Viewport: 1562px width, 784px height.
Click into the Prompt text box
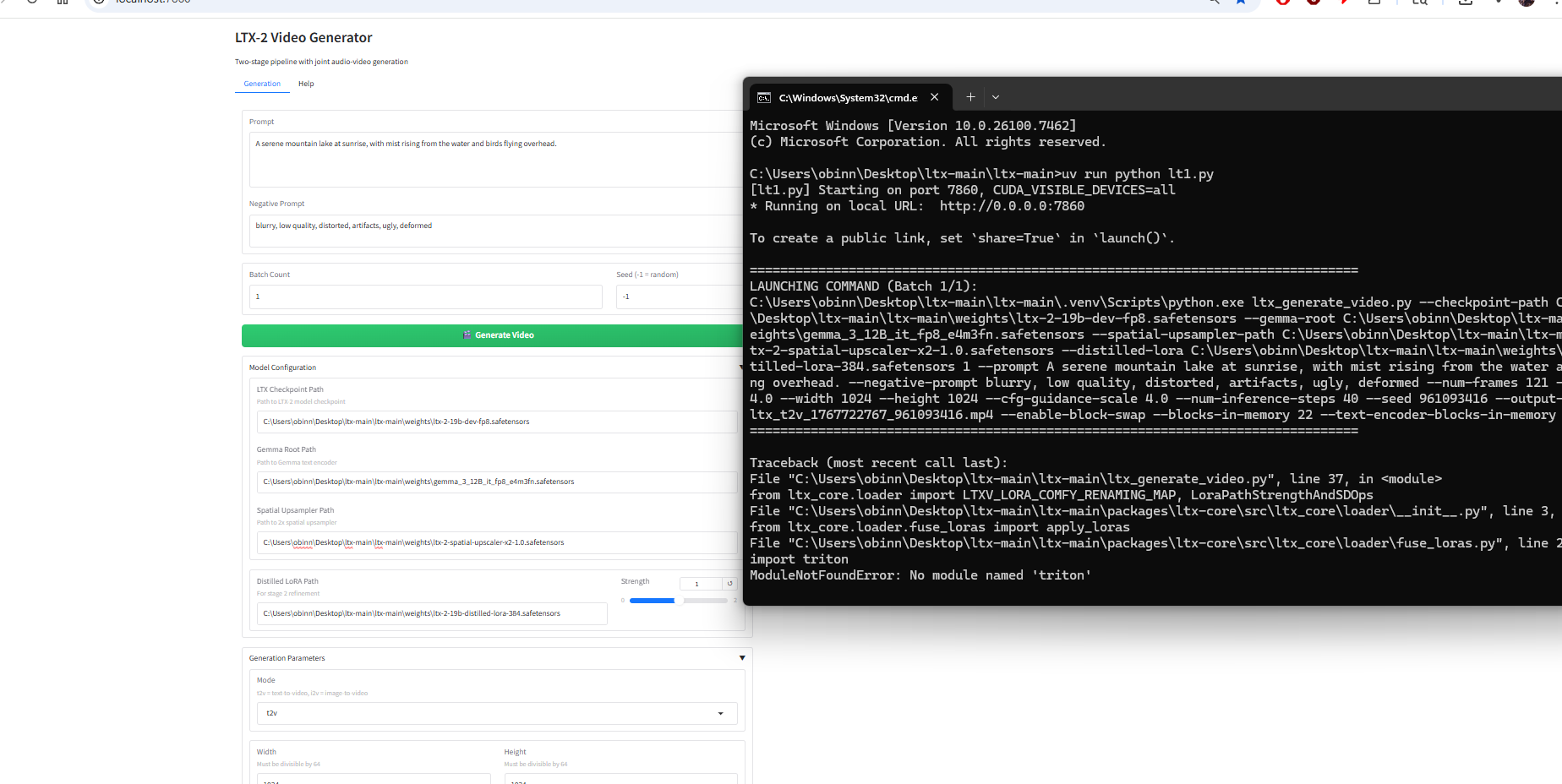(x=497, y=160)
